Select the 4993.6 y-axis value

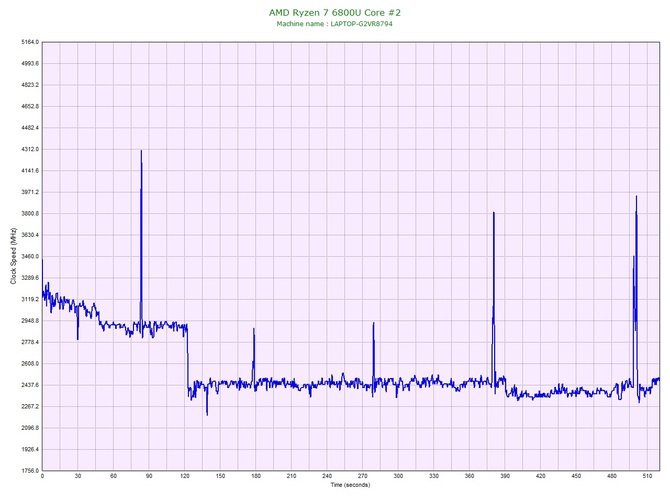[30, 63]
